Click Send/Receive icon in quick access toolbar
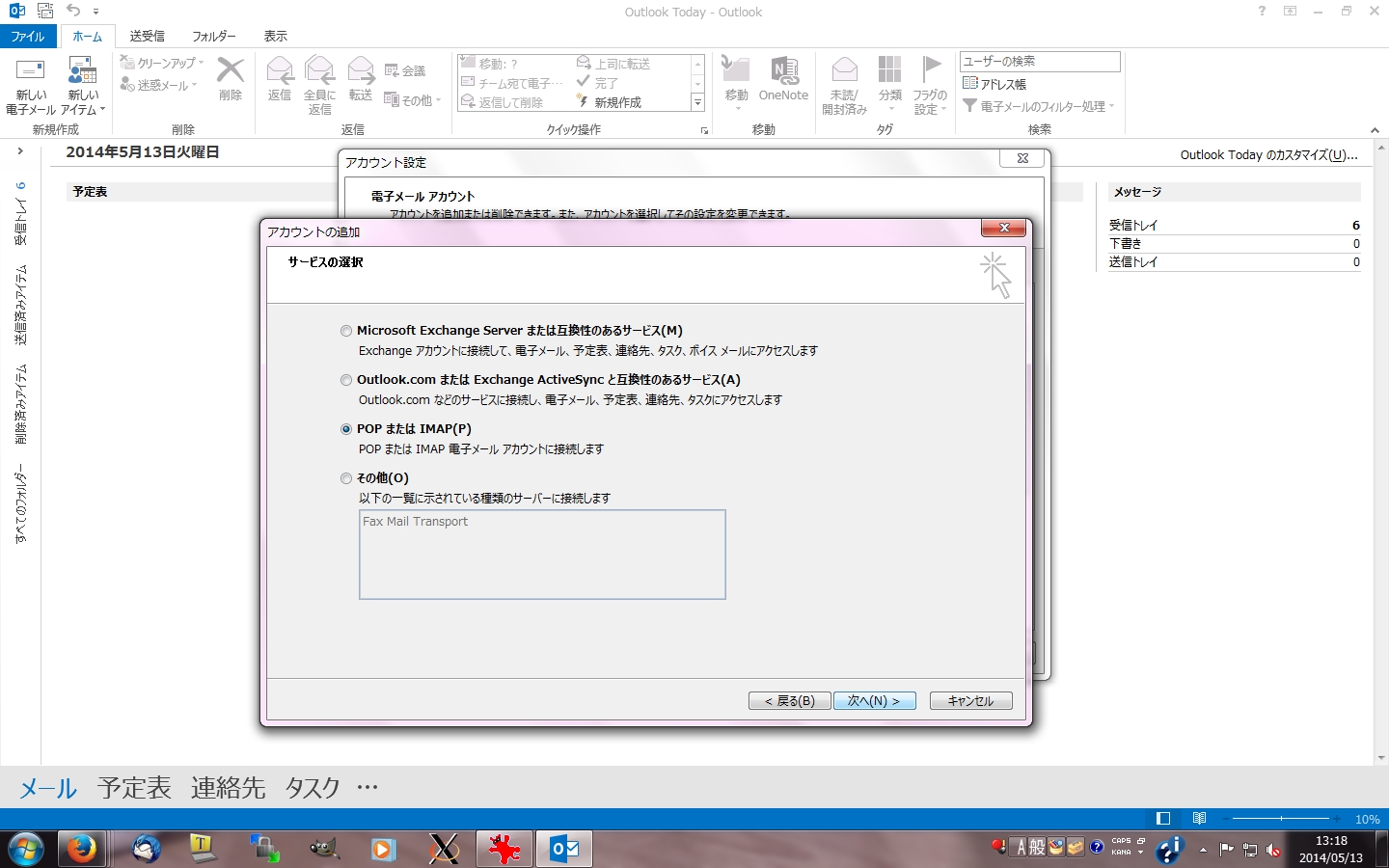Screen dimensions: 1389x868 pos(45,11)
